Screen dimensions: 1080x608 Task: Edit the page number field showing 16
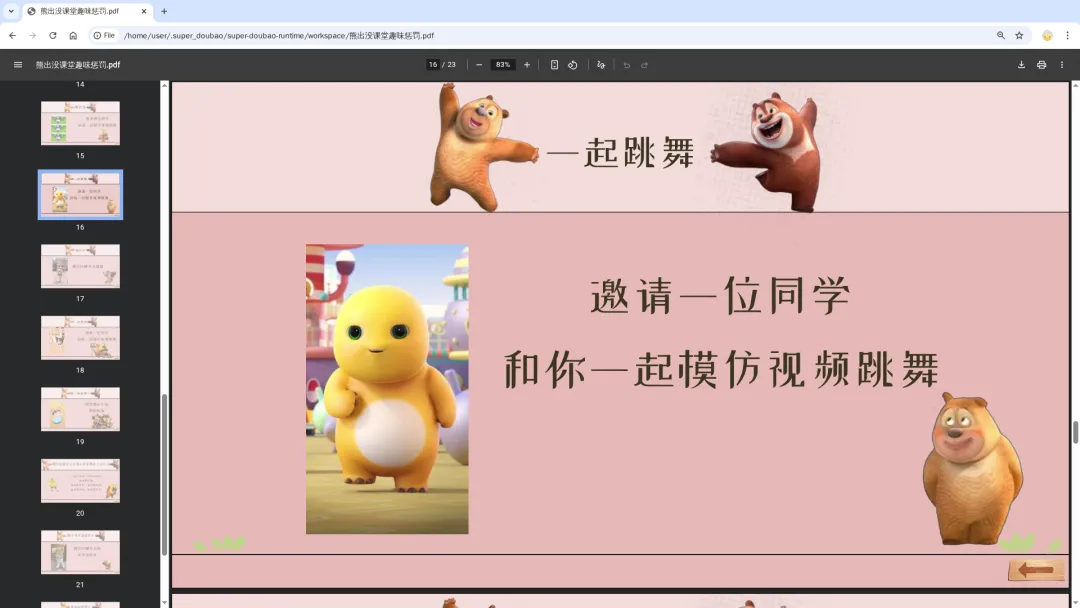pos(433,65)
